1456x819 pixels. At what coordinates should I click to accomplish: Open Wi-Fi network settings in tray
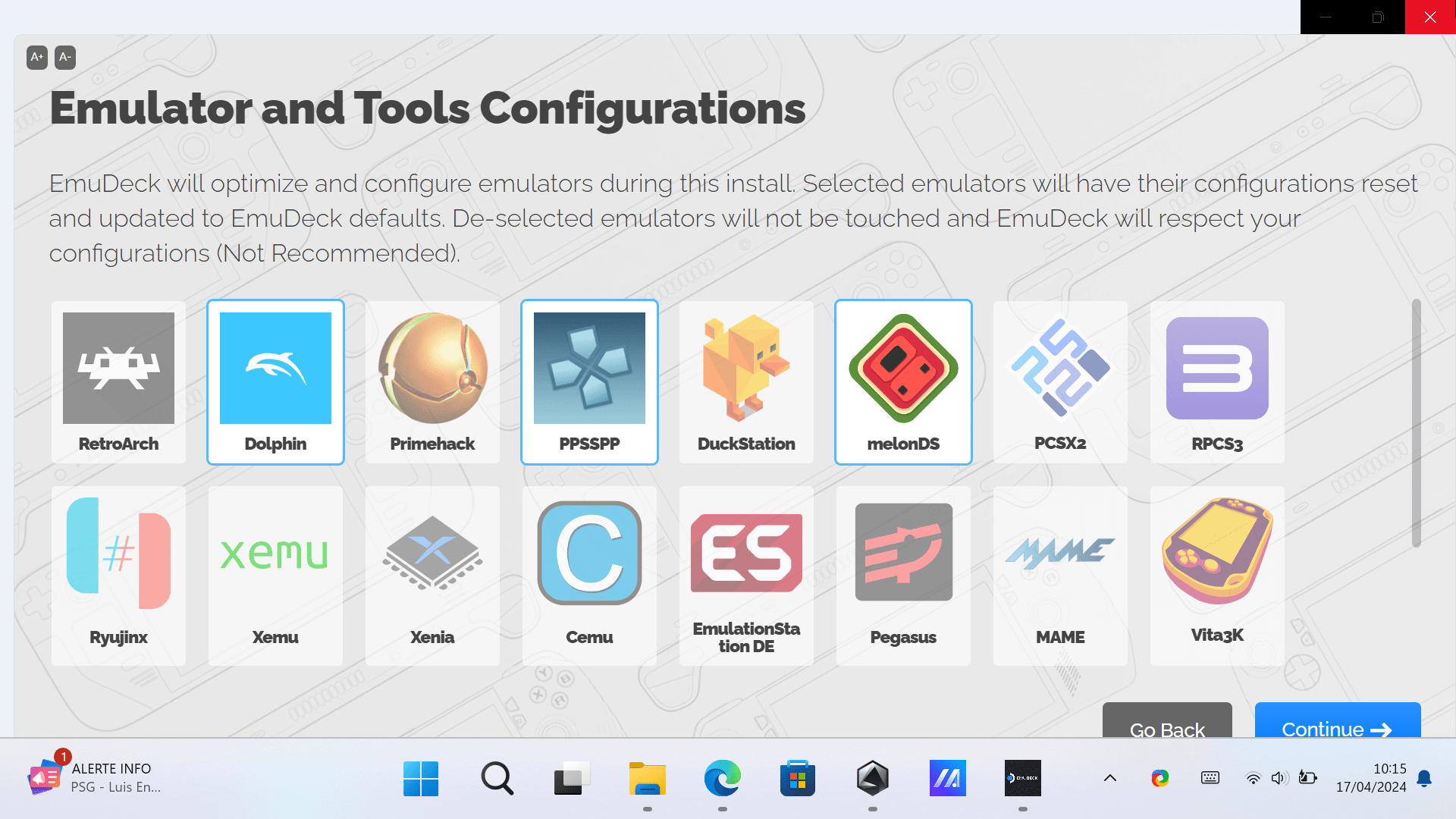[1254, 778]
